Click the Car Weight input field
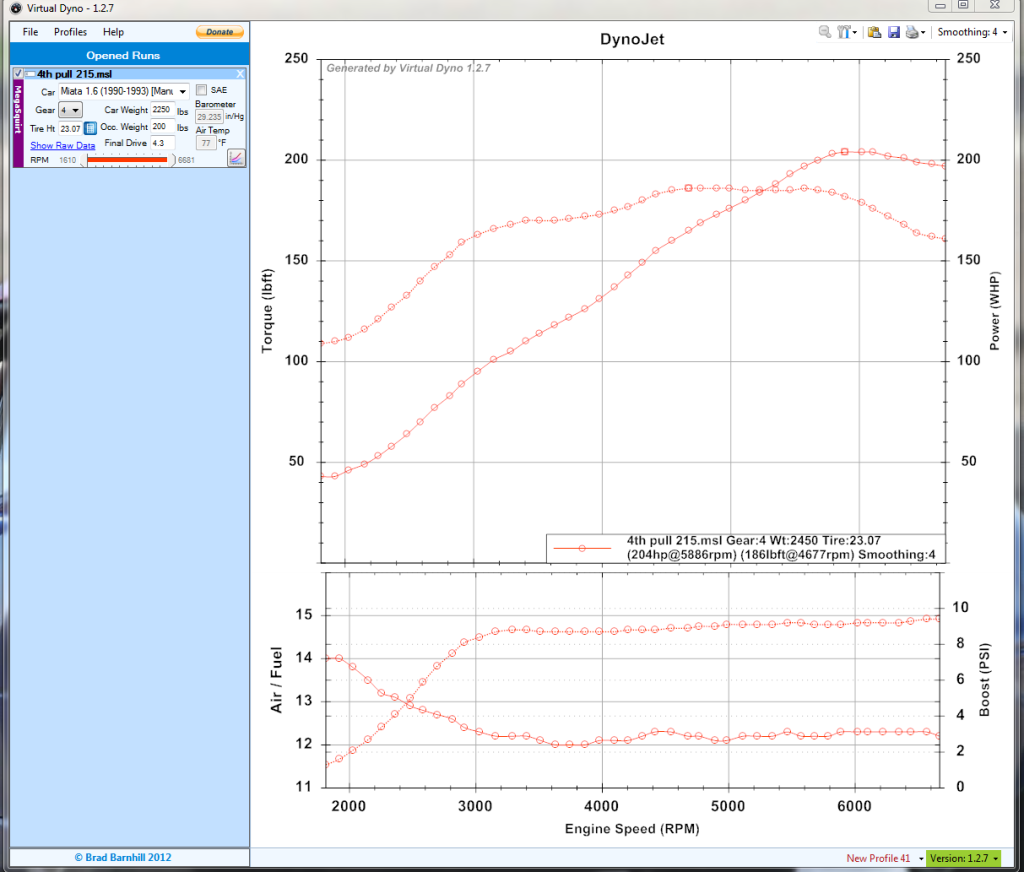The image size is (1024, 872). point(162,109)
